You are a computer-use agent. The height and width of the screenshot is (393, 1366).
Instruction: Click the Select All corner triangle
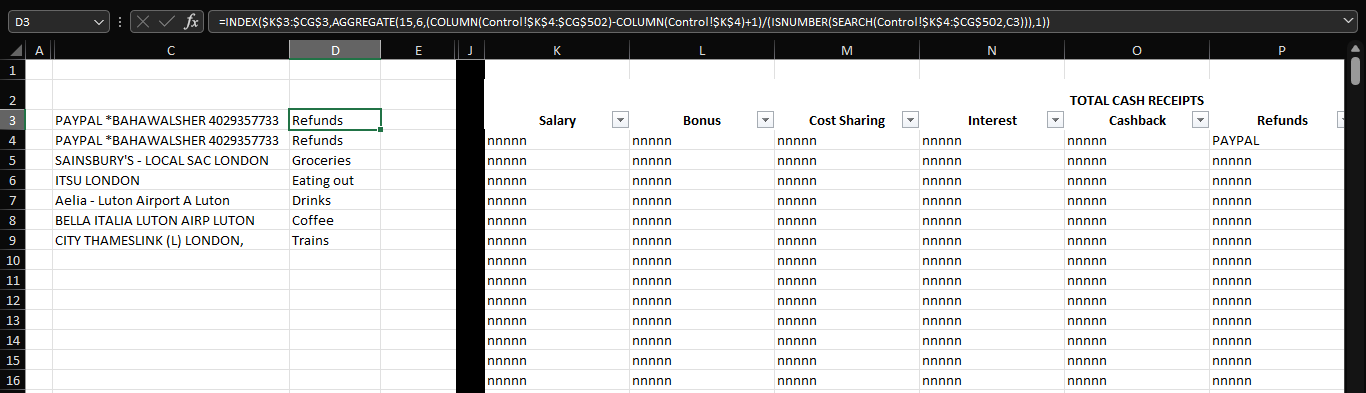(15, 51)
